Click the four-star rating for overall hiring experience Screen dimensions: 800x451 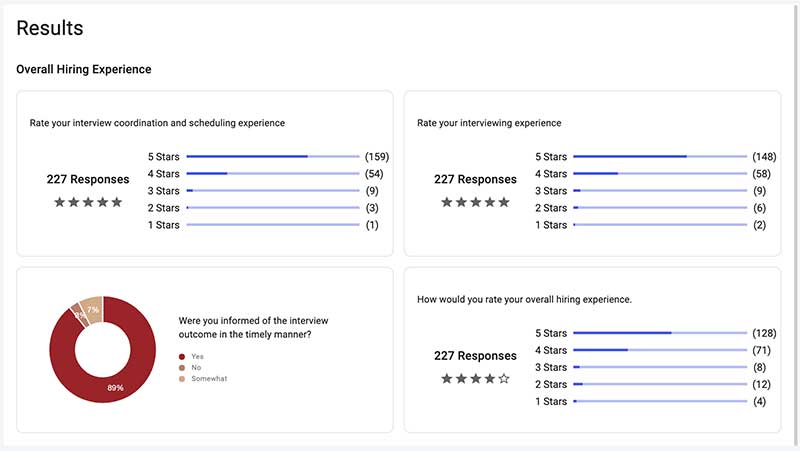click(475, 378)
